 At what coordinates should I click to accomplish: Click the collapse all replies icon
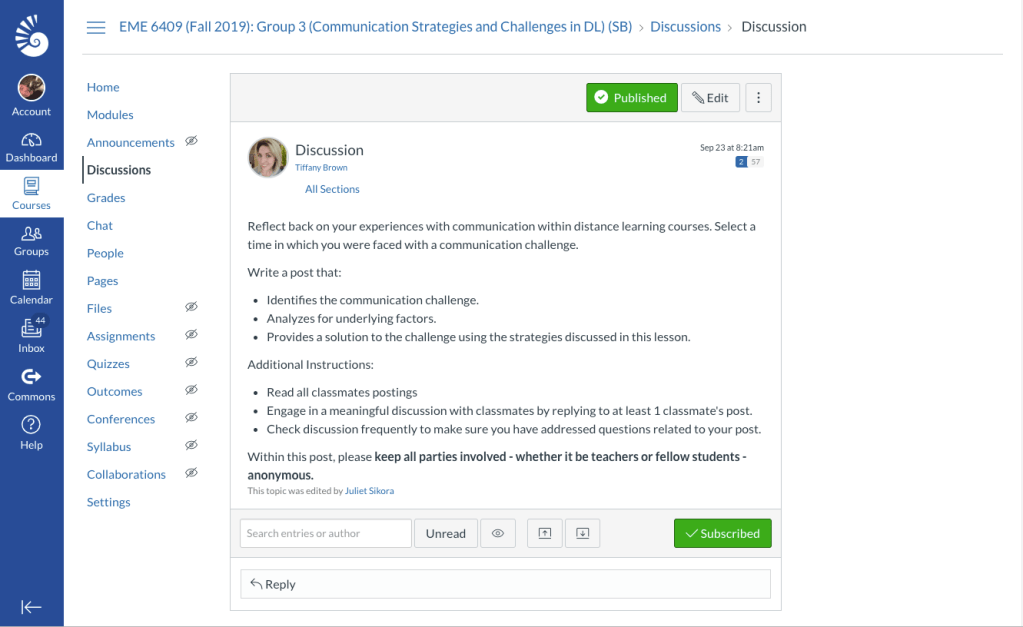point(544,533)
